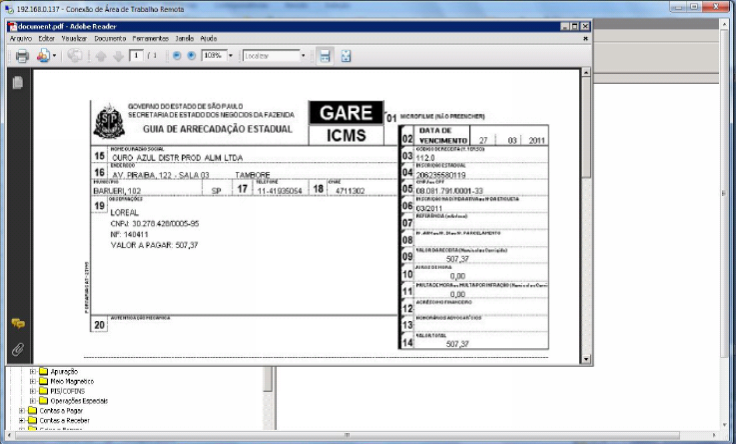Click the collaborate people-and-page icon
Viewport: 739px width, 445px height.
[43, 56]
